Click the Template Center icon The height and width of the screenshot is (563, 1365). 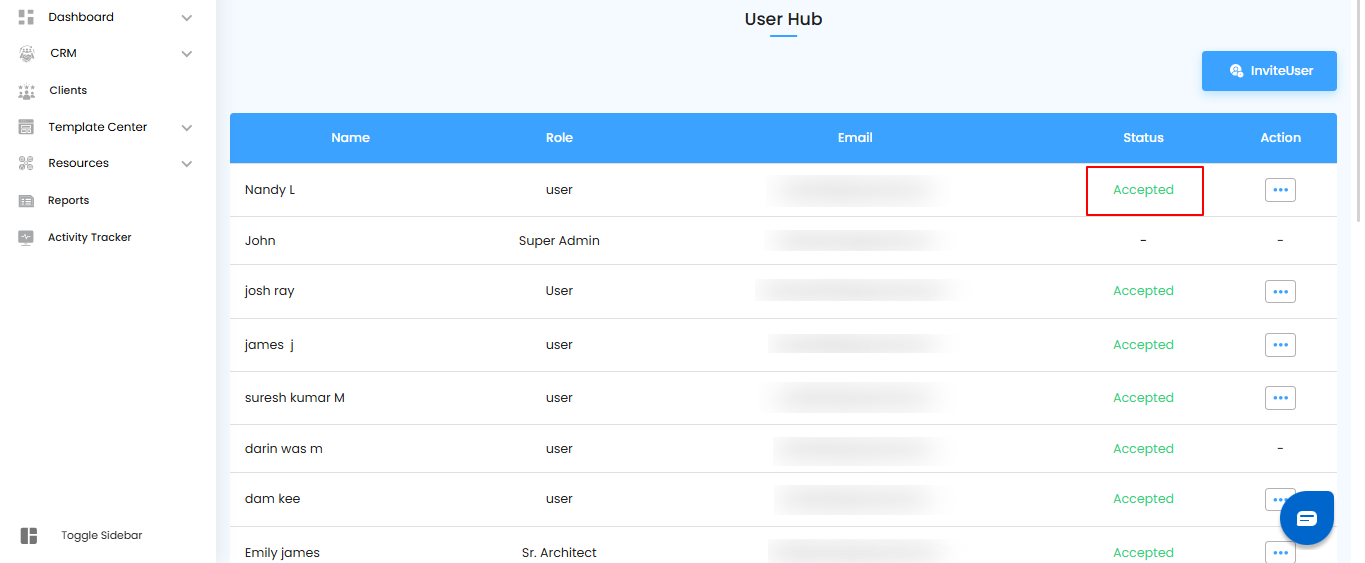point(27,128)
